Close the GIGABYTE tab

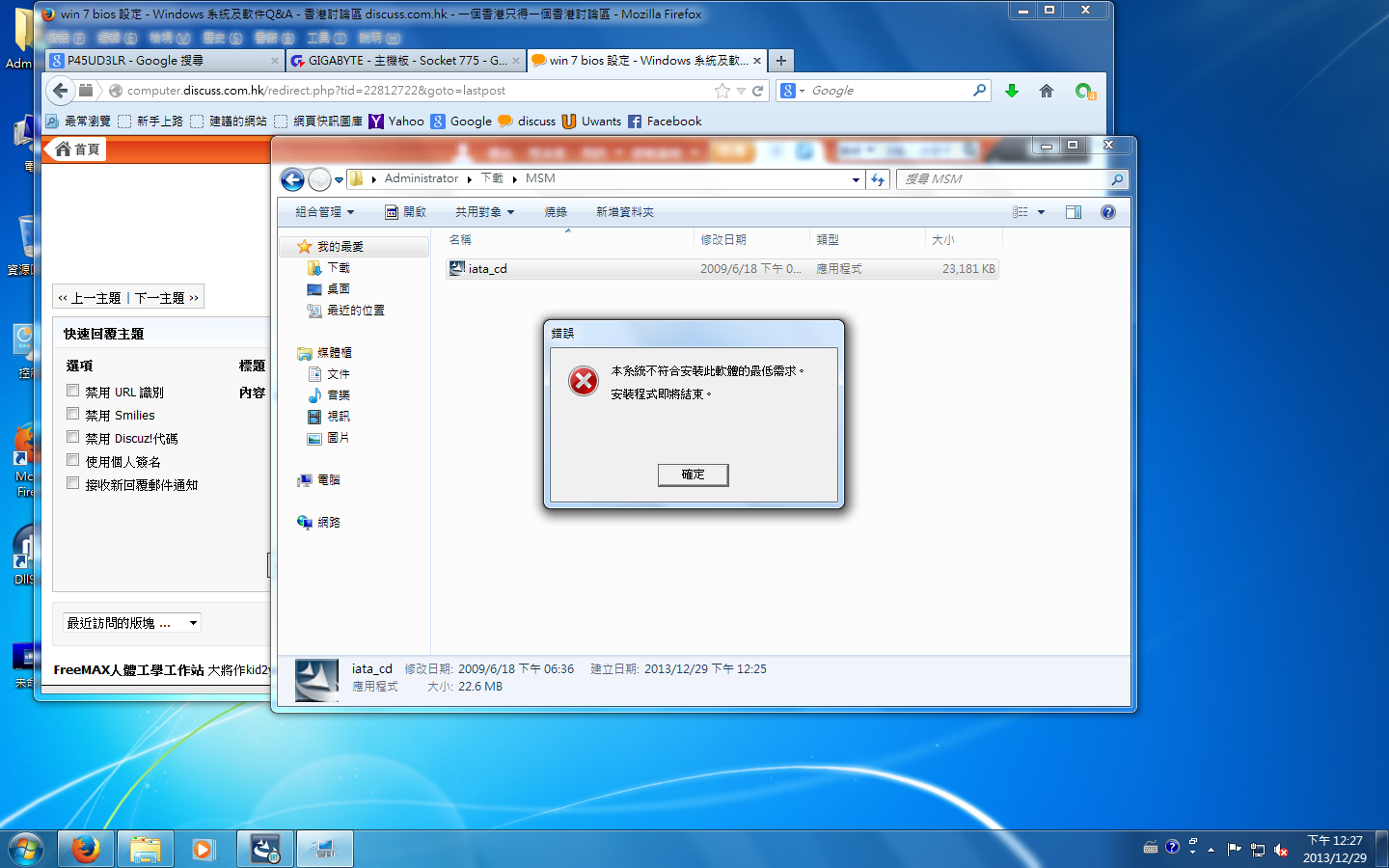[x=516, y=61]
